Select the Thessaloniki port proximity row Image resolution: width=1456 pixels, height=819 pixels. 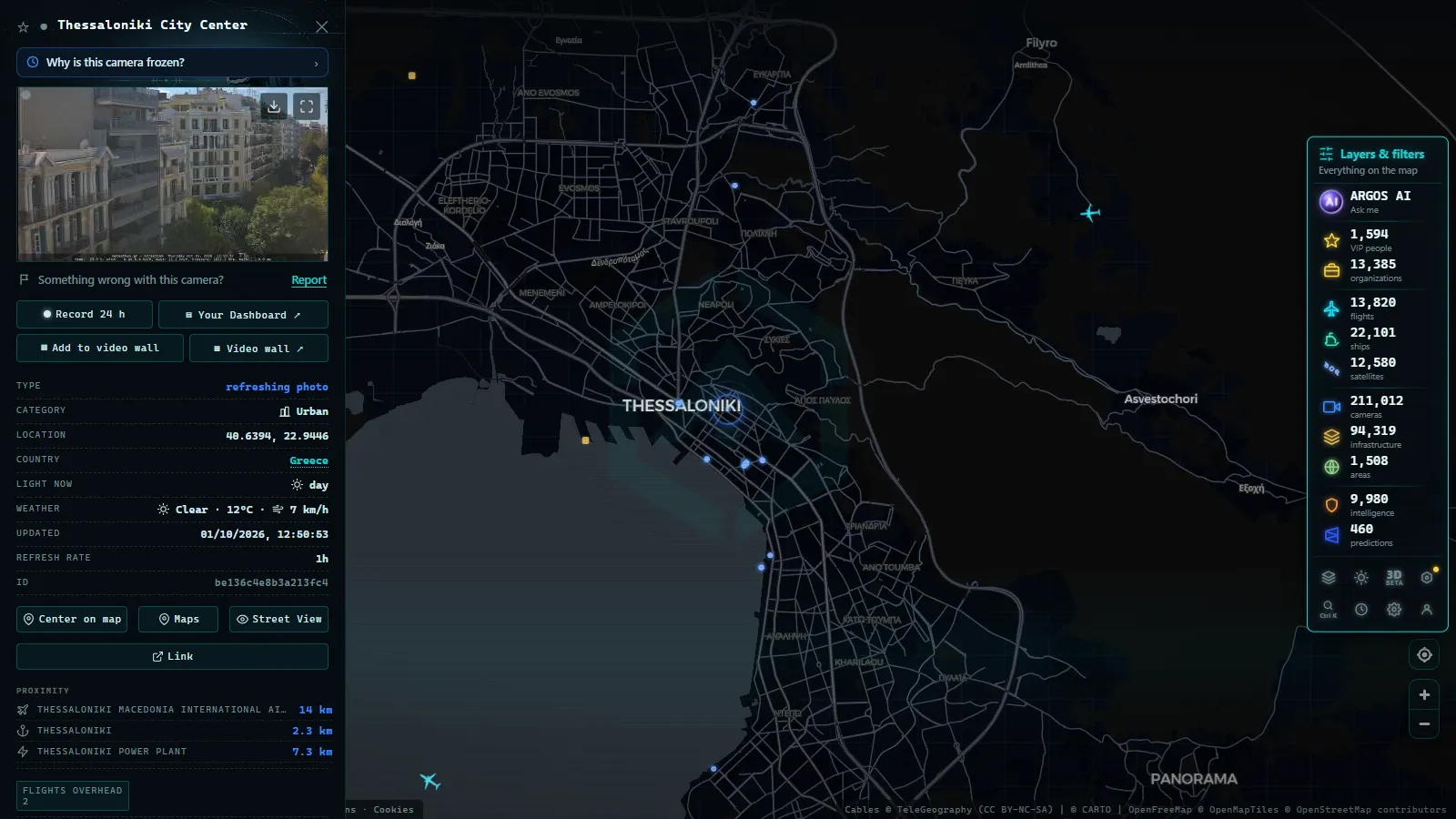174,731
